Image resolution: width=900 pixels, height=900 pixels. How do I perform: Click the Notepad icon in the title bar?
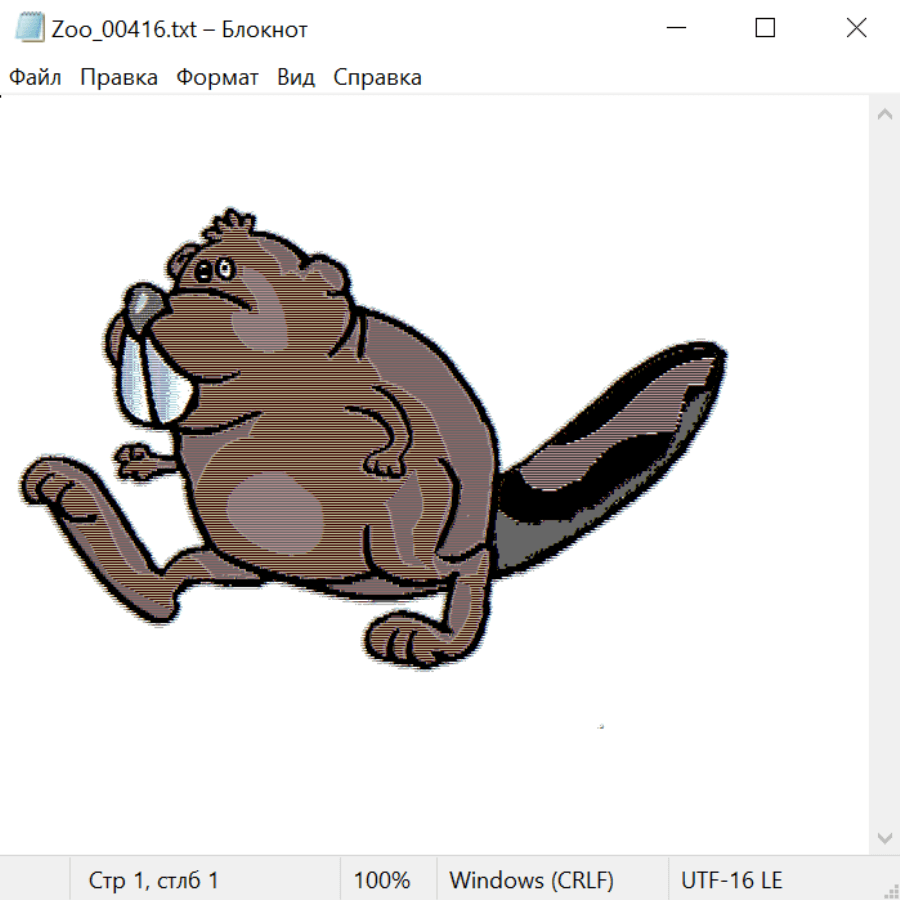click(x=31, y=28)
